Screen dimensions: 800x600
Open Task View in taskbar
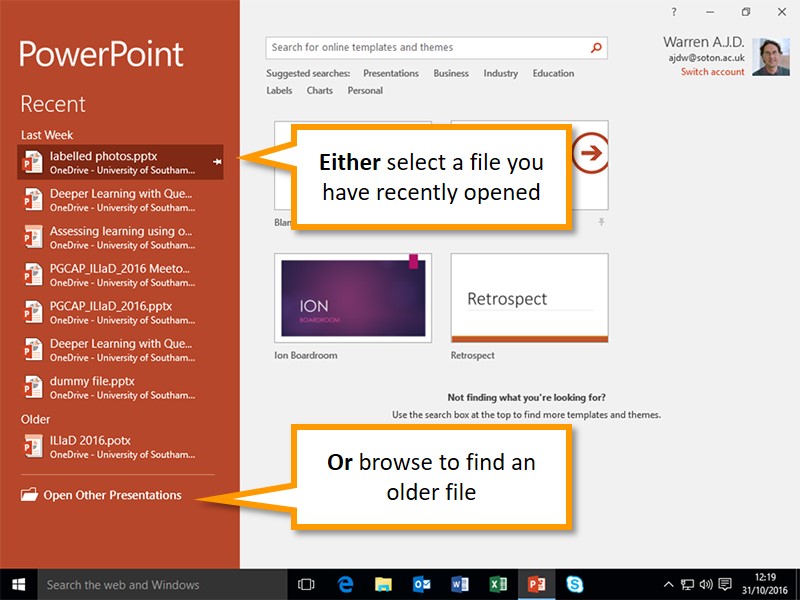coord(306,584)
